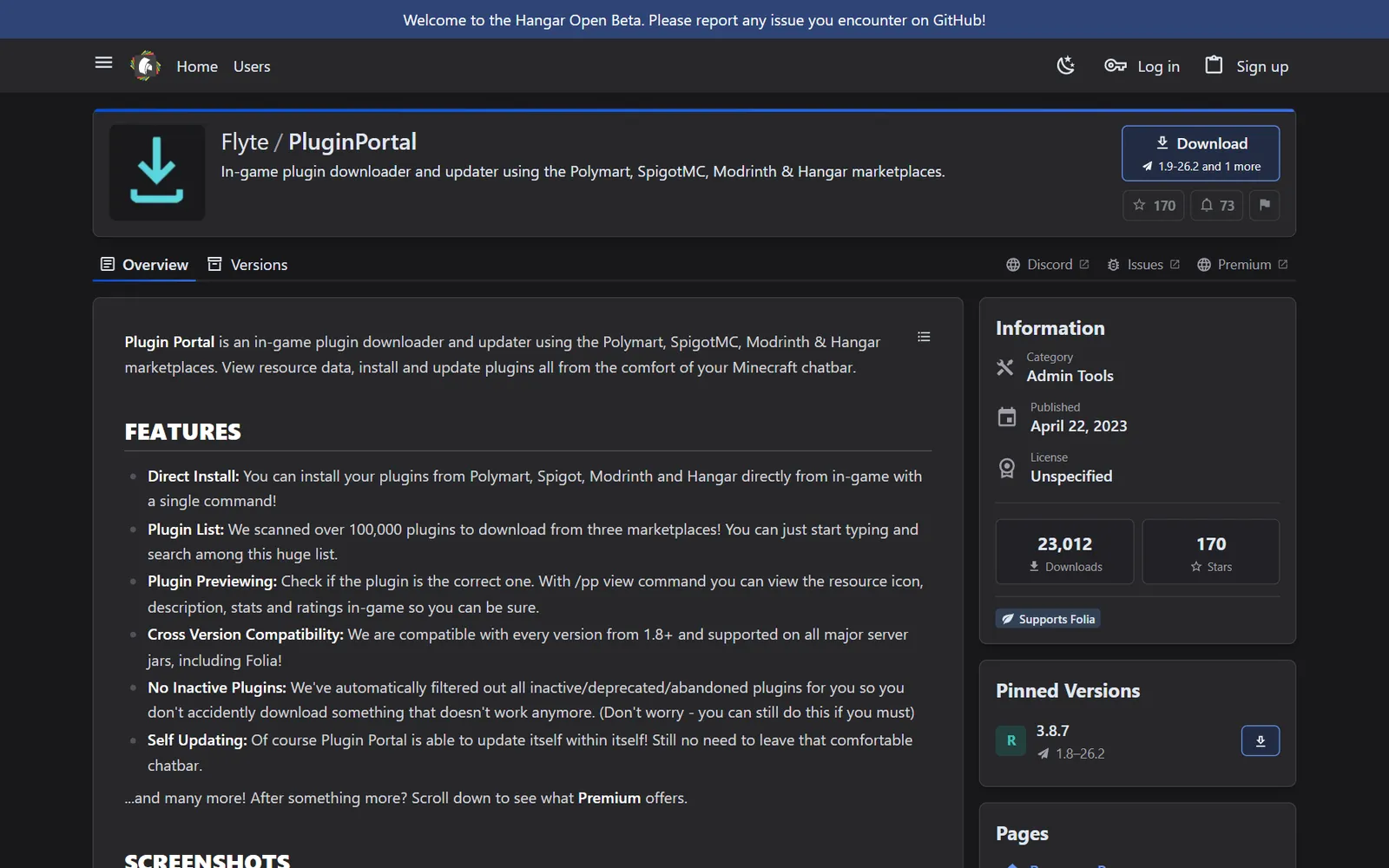
Task: Click the PluginPortal project logo image
Action: (x=157, y=172)
